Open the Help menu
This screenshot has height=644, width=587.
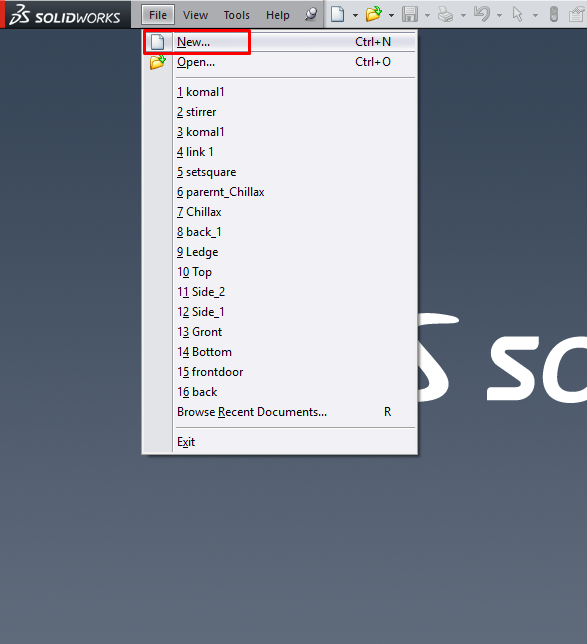click(x=278, y=15)
